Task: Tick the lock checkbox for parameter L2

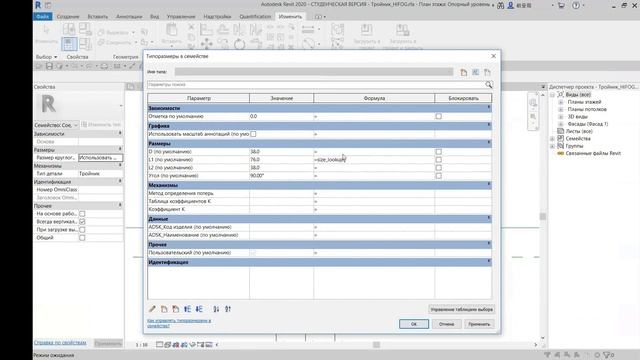Action: pyautogui.click(x=438, y=168)
